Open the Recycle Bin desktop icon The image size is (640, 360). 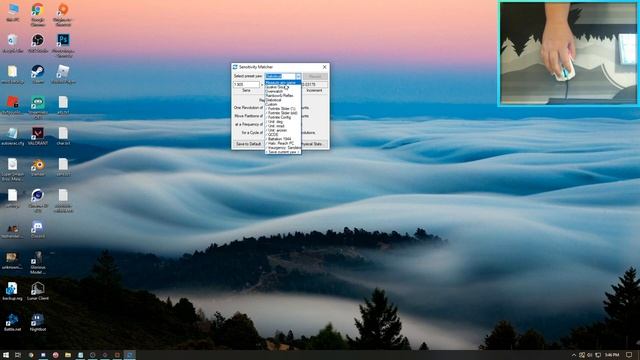12,44
